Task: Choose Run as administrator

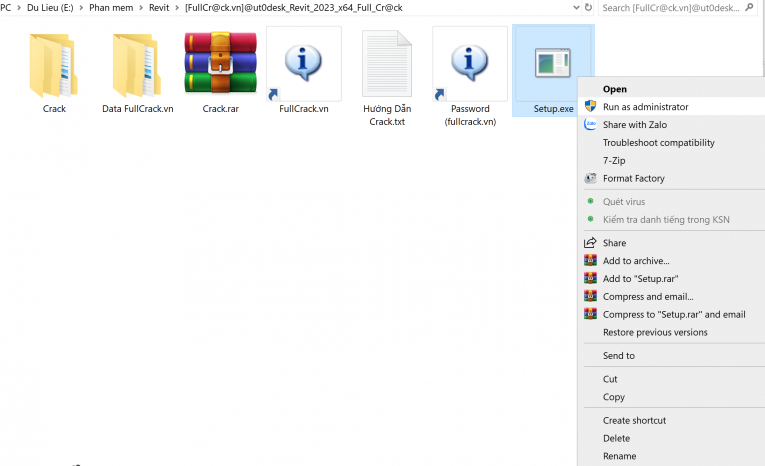Action: 671,107
